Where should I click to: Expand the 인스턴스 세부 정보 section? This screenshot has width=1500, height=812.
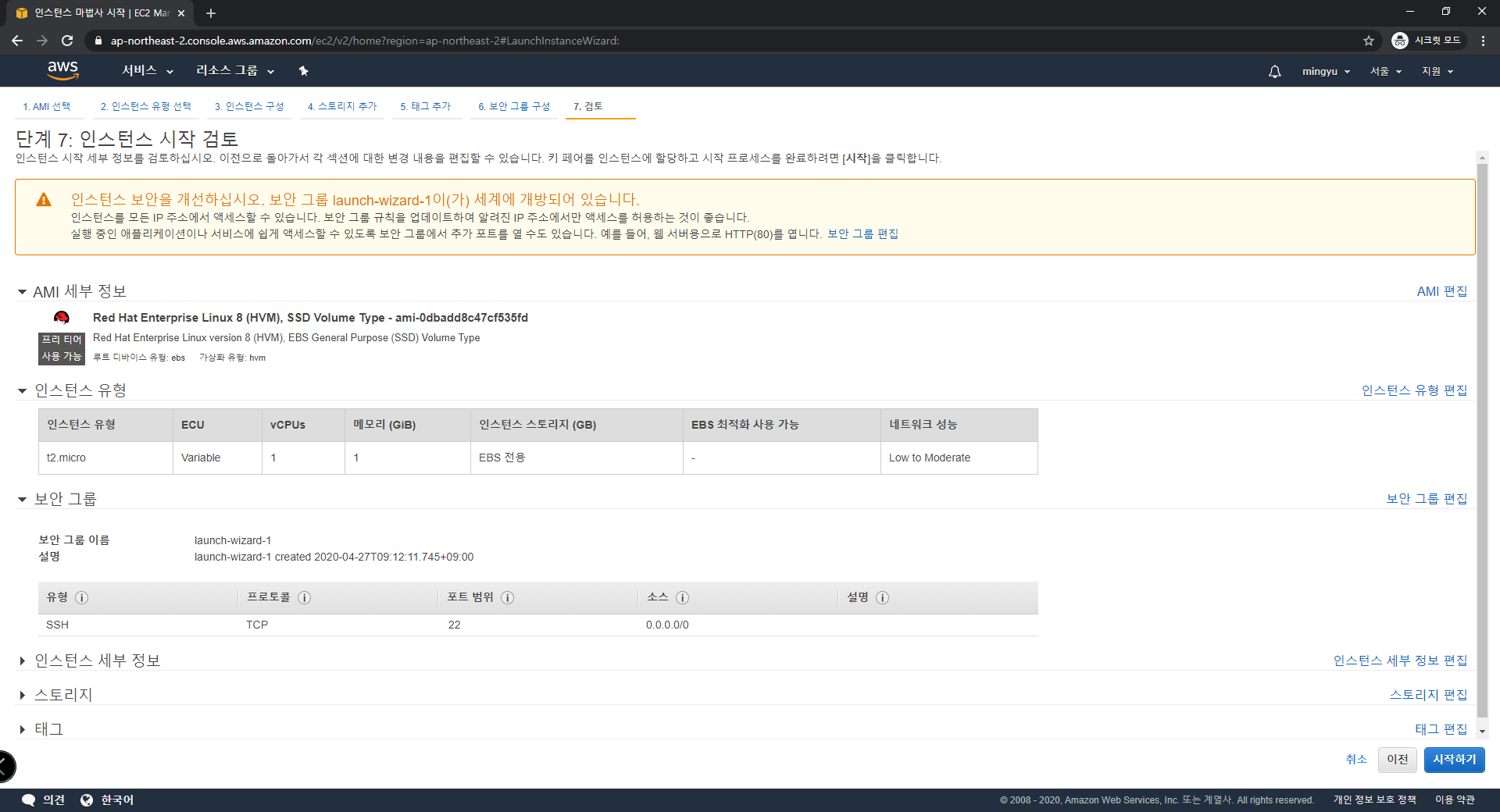(x=22, y=661)
